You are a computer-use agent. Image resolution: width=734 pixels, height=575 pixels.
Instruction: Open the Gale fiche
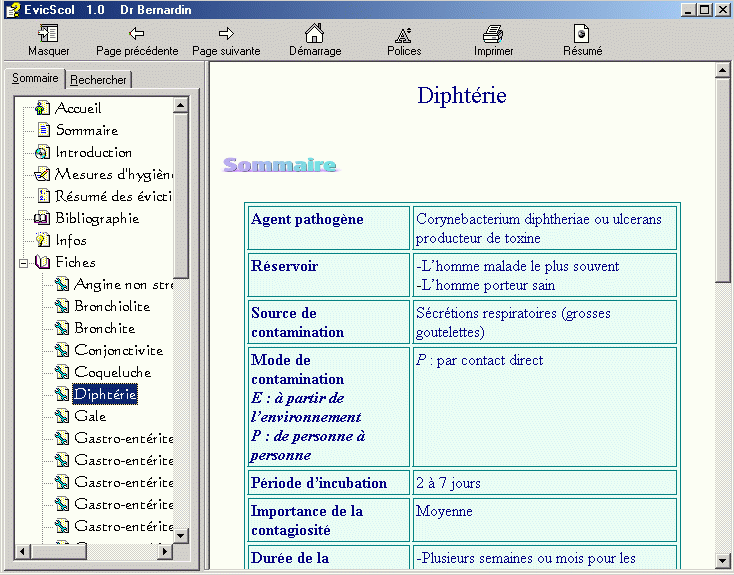pyautogui.click(x=90, y=416)
